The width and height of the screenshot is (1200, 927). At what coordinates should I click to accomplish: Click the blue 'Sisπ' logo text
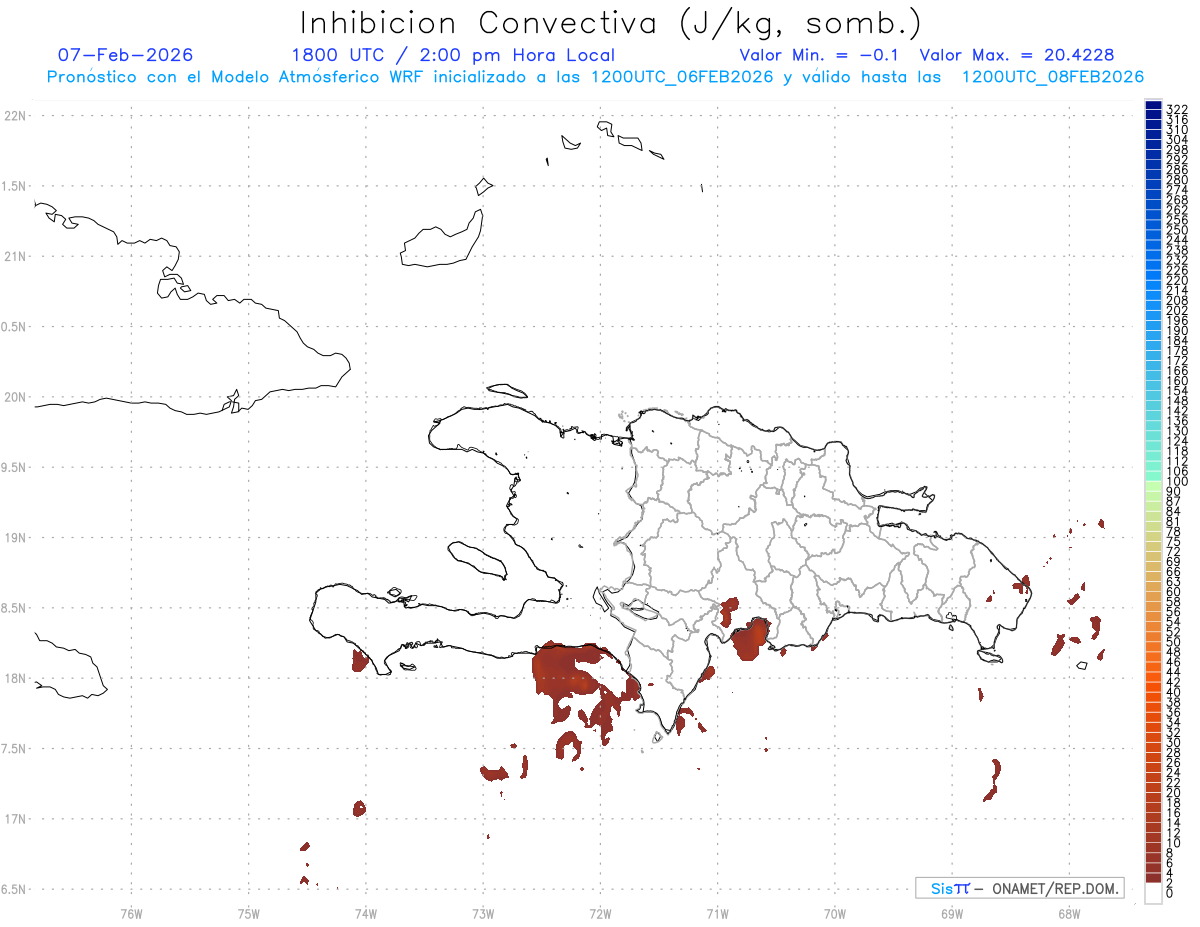(x=950, y=888)
